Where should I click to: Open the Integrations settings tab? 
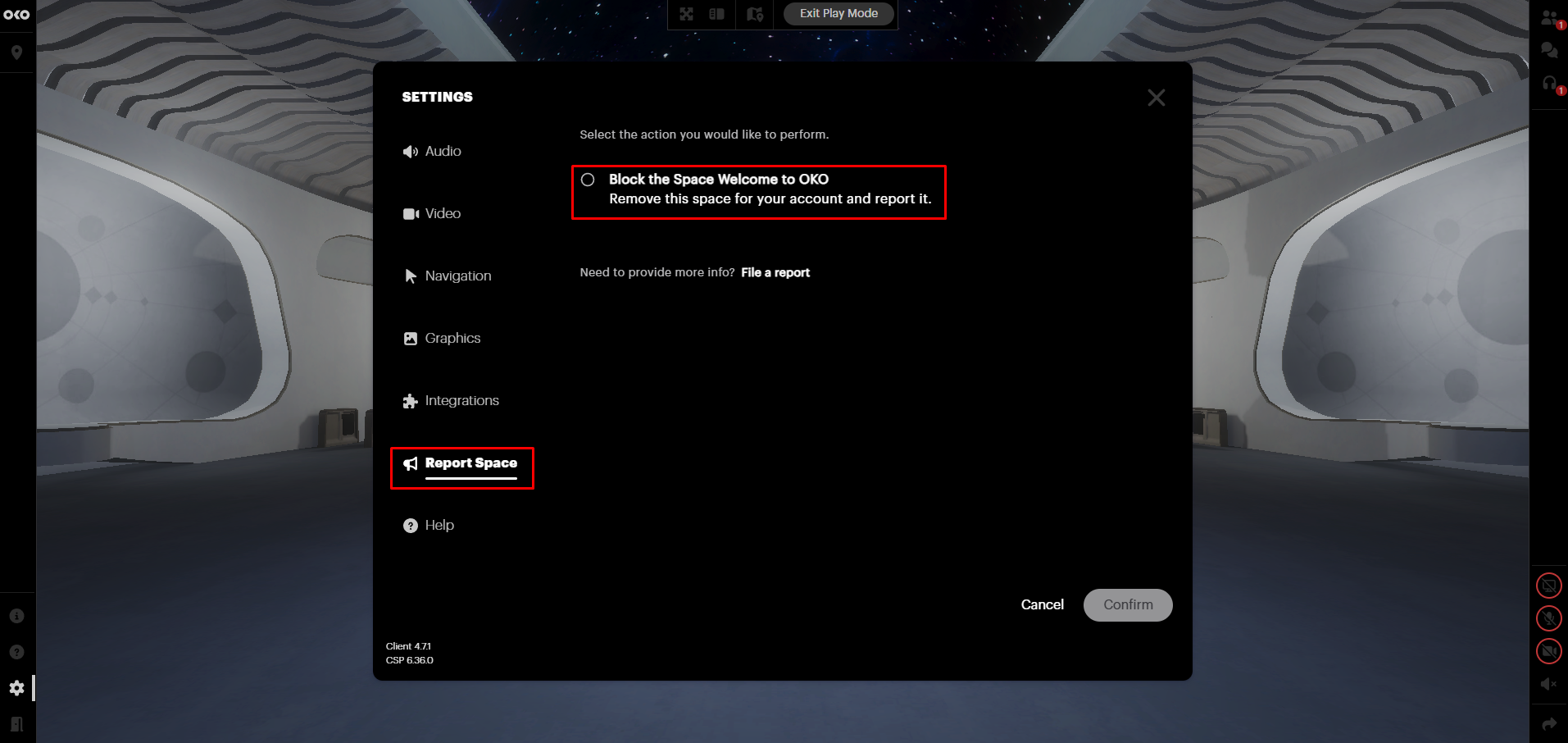pyautogui.click(x=451, y=400)
